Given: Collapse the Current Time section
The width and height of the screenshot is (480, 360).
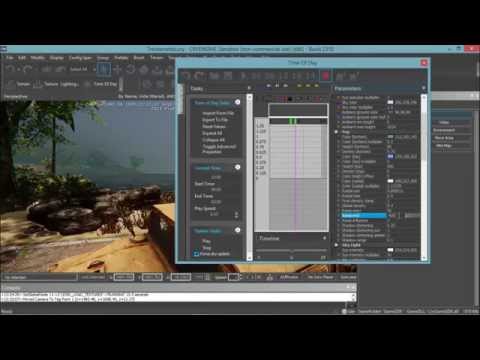Looking at the screenshot, I should (237, 167).
